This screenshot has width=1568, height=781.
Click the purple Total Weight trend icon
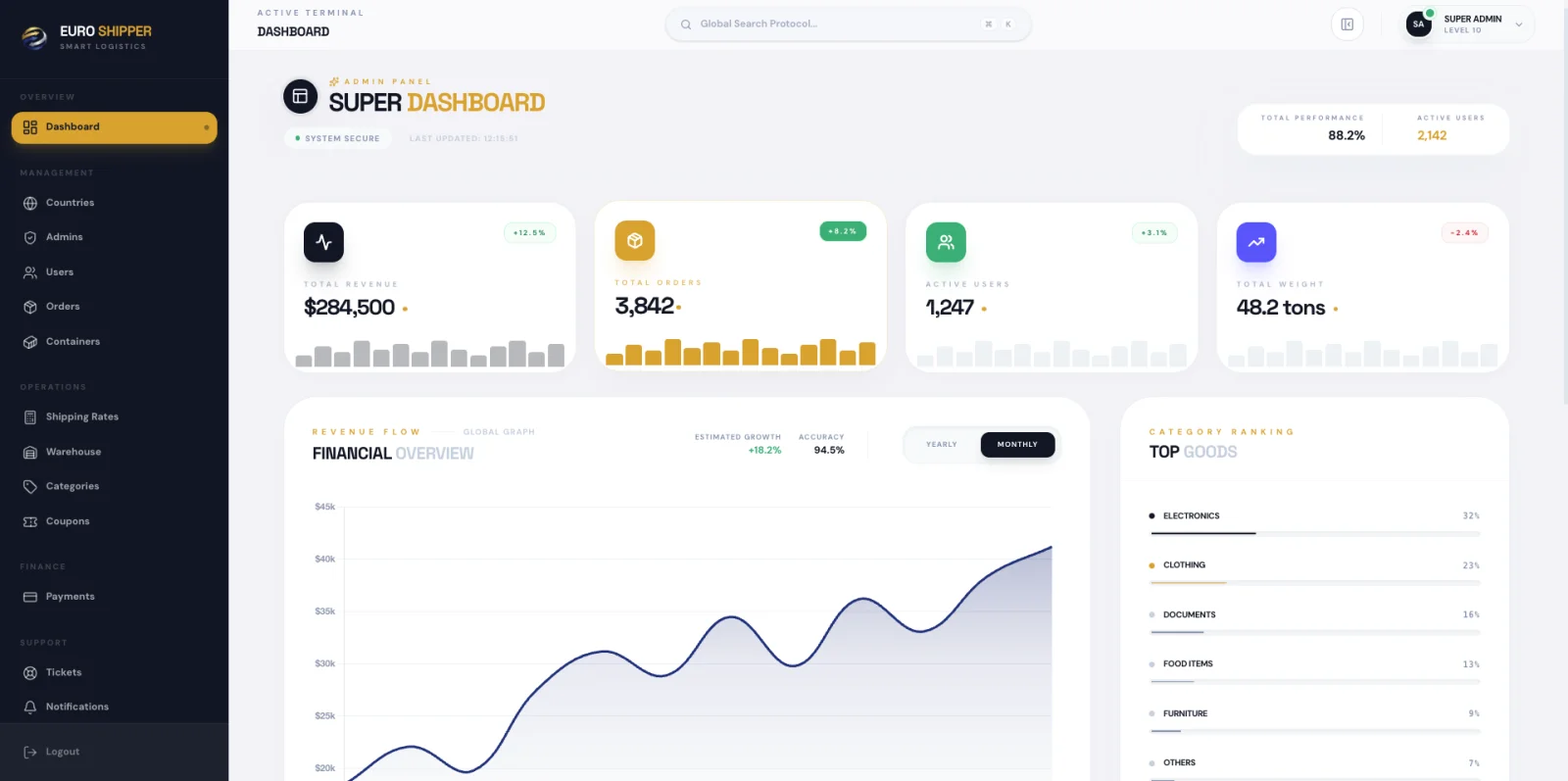pyautogui.click(x=1256, y=242)
